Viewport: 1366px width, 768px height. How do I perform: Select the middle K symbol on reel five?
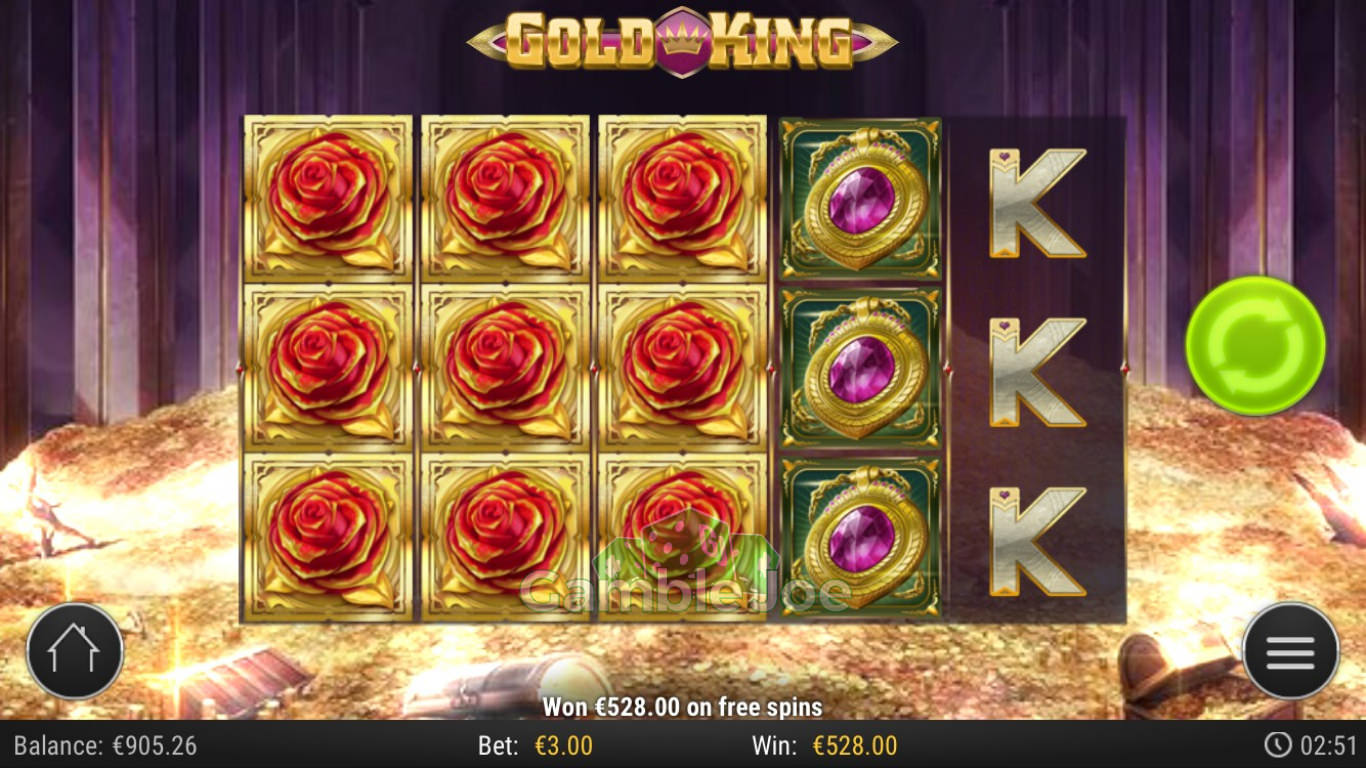tap(1037, 372)
